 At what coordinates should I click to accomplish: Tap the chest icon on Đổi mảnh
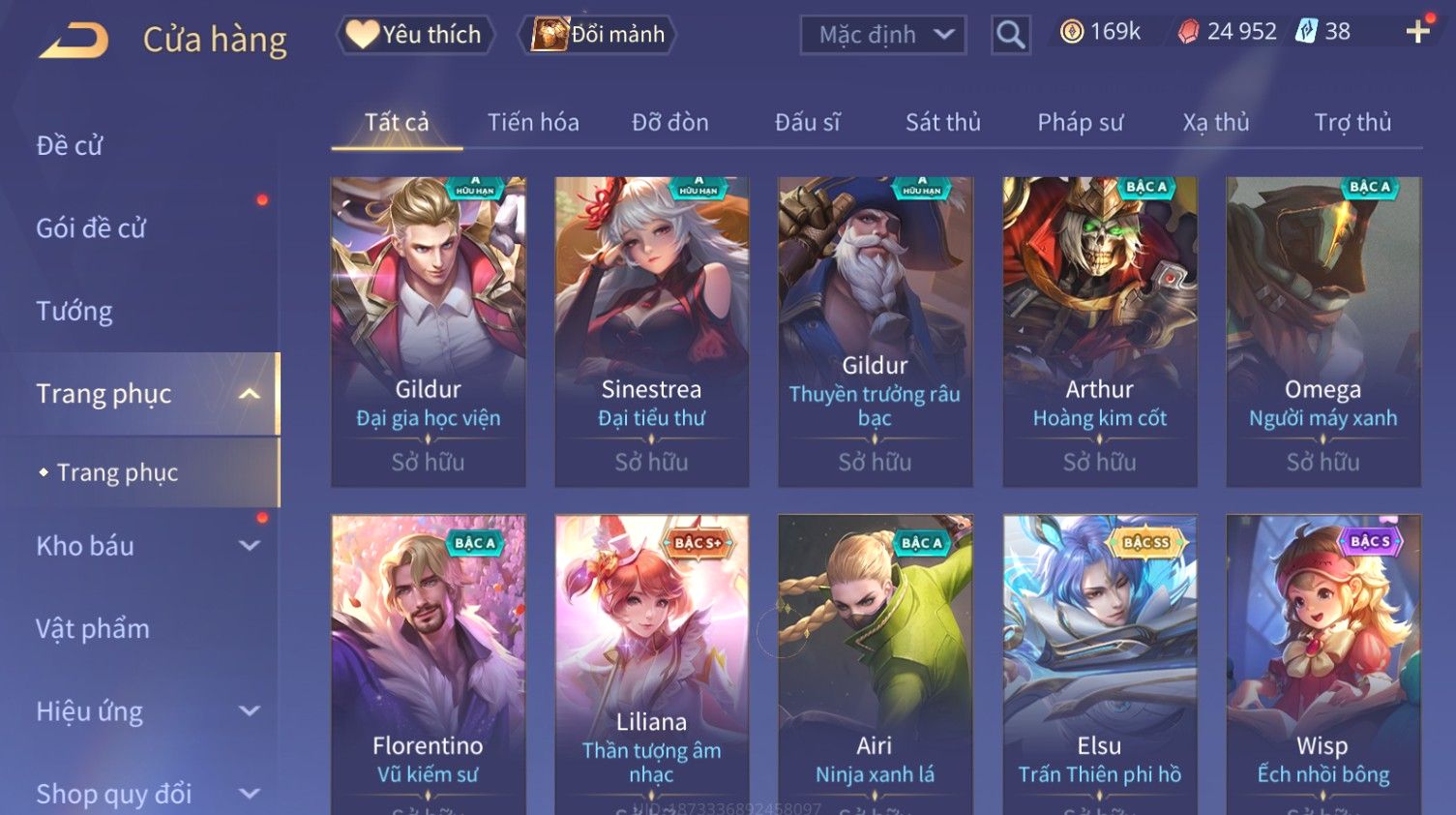pyautogui.click(x=549, y=34)
